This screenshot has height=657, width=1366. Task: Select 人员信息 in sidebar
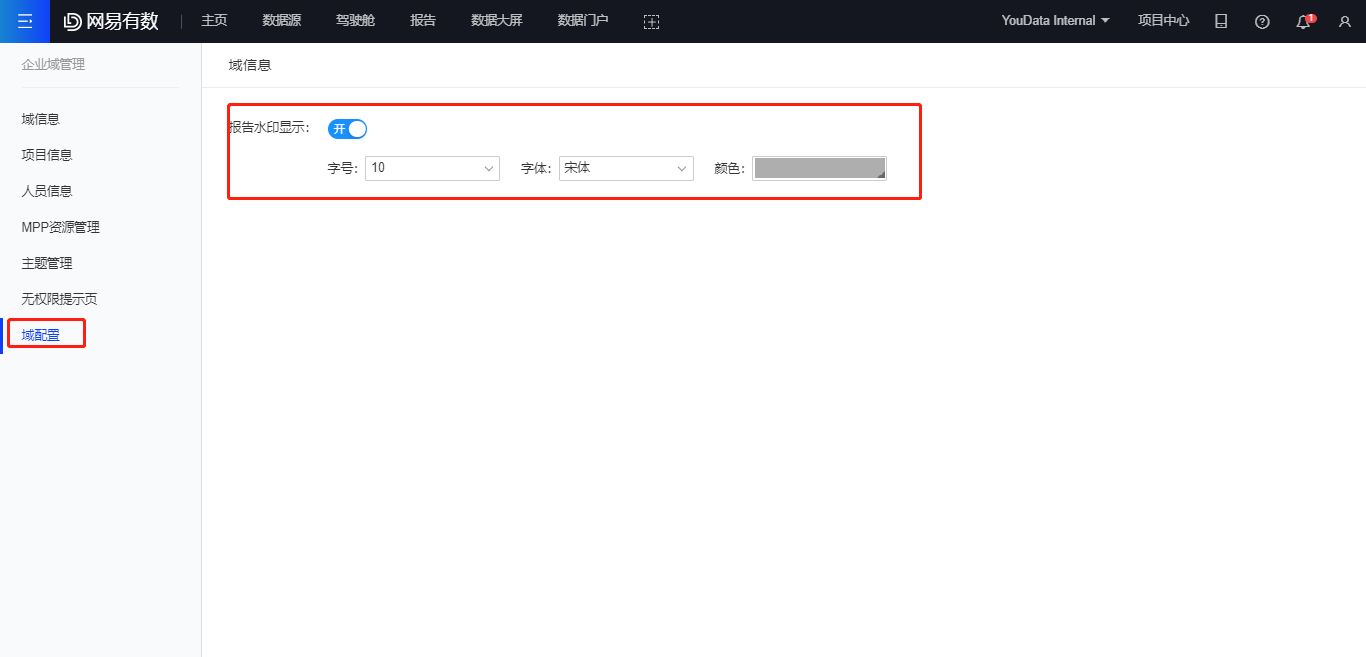47,191
